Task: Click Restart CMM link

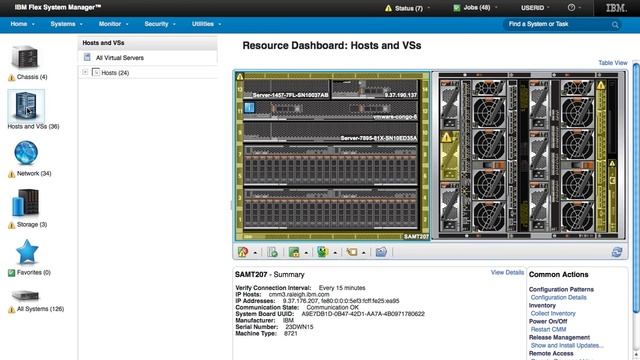Action: [x=548, y=329]
